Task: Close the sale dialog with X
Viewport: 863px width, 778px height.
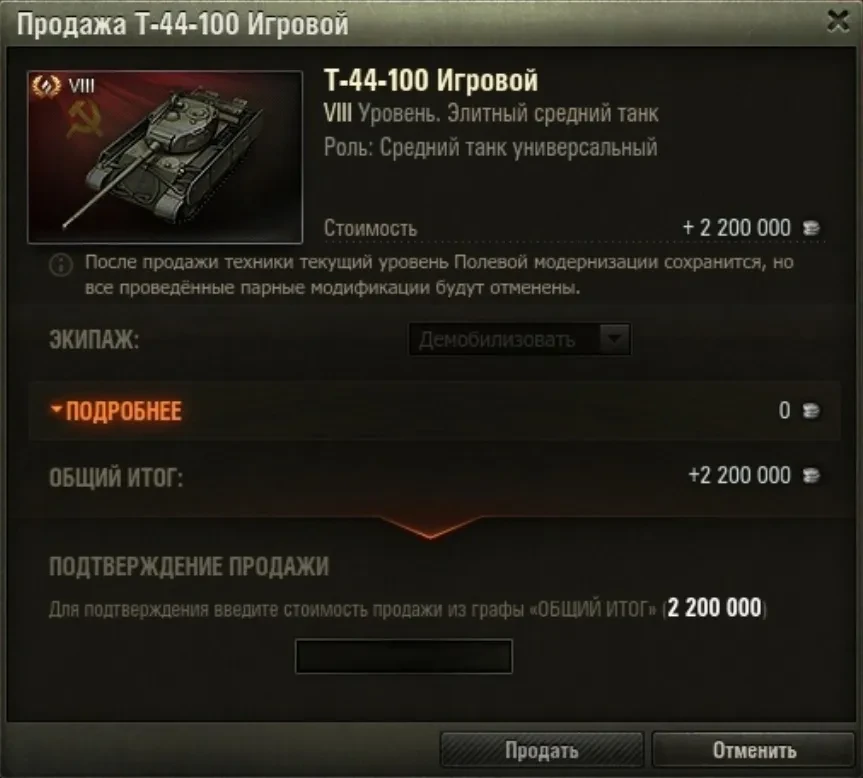Action: coord(838,21)
